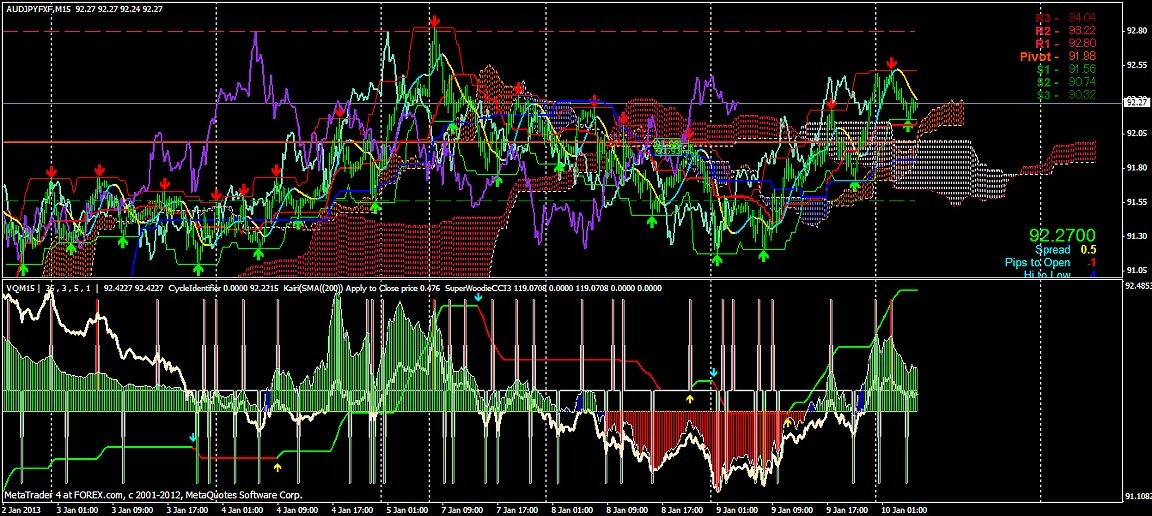This screenshot has width=1152, height=516.
Task: Select the 9 Jan 09:00 time label
Action: (x=792, y=509)
